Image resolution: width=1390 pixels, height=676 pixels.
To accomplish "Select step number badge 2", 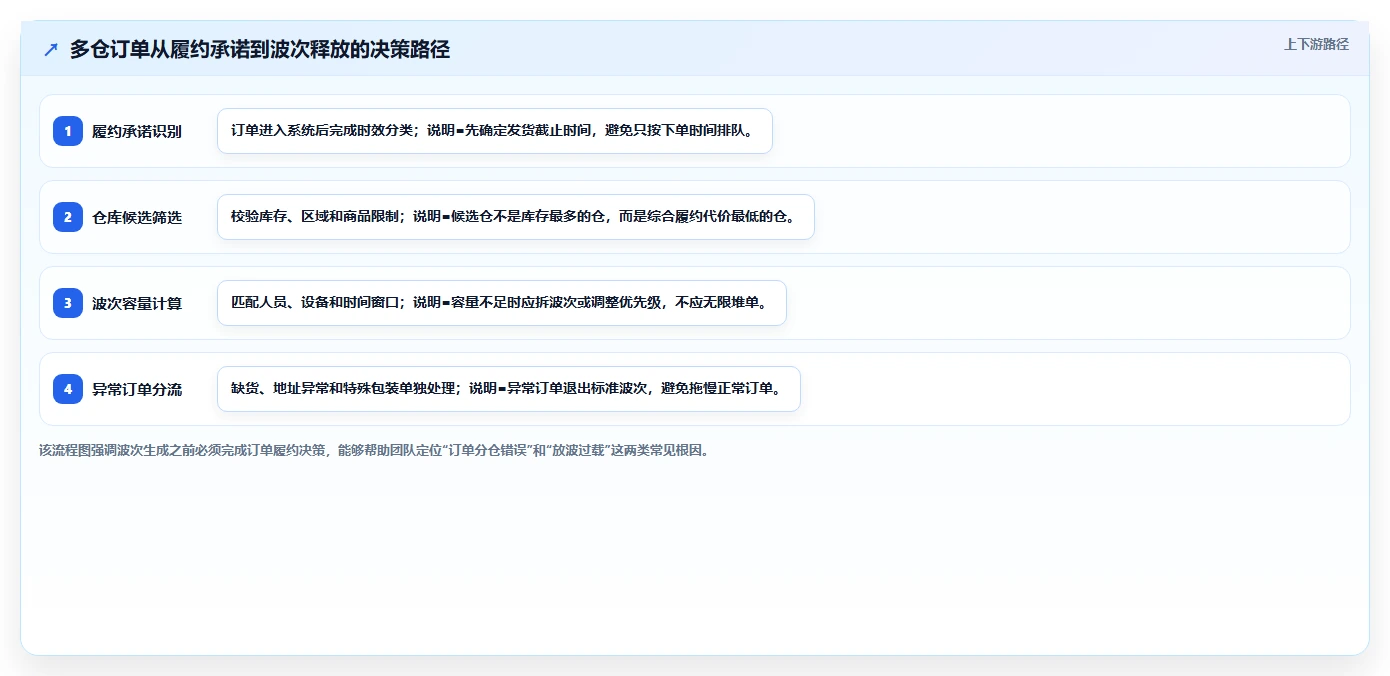I will pos(68,217).
